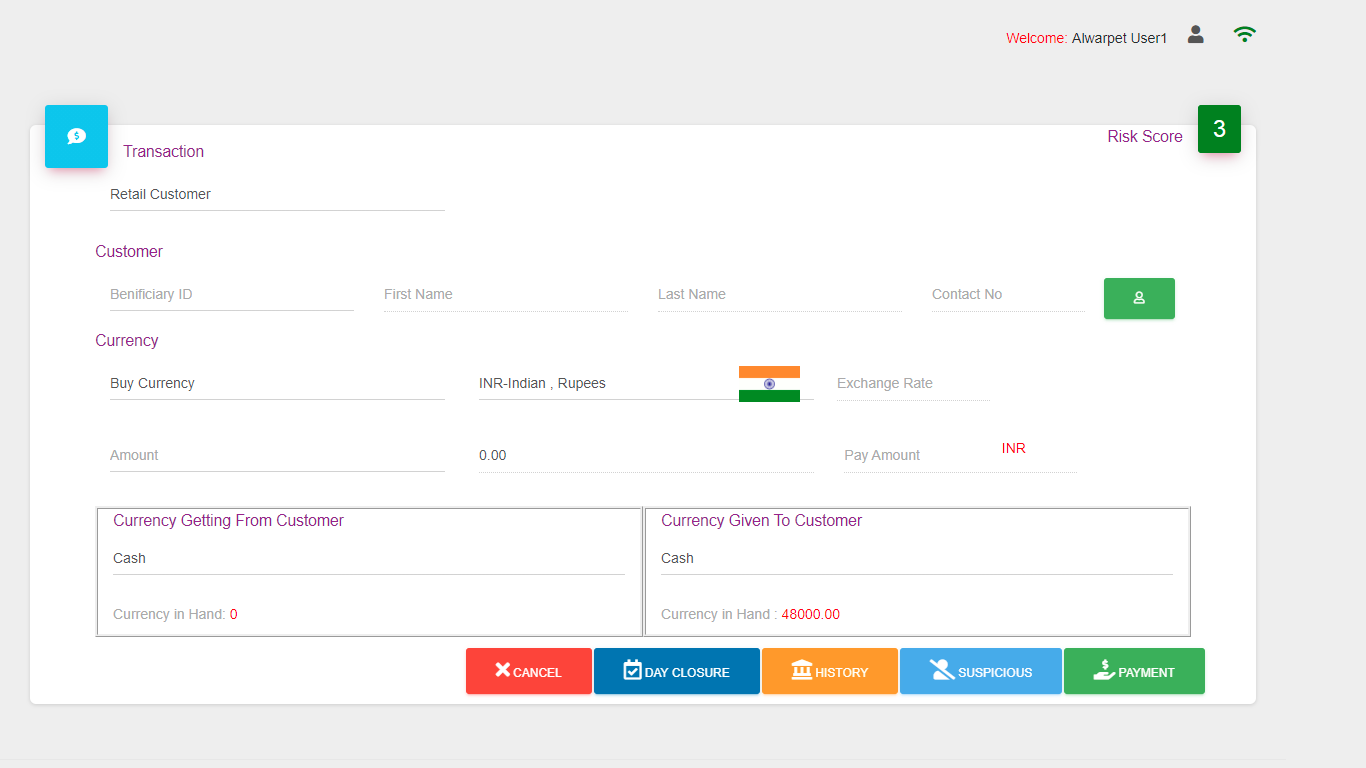
Task: Cancel the transaction with red button
Action: [x=529, y=671]
